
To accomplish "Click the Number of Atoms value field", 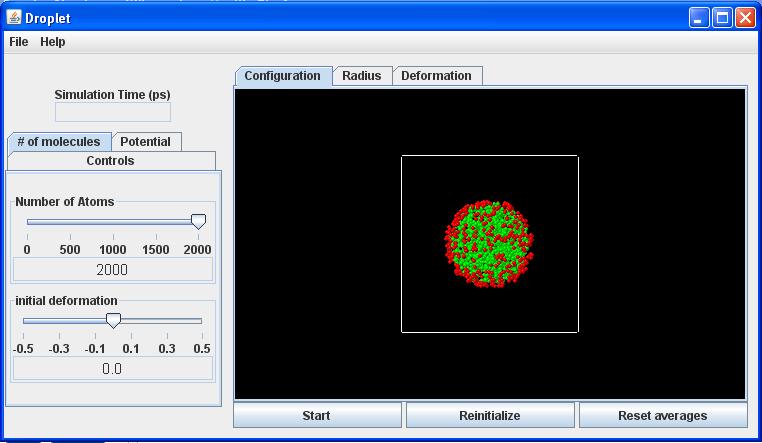I will click(112, 270).
